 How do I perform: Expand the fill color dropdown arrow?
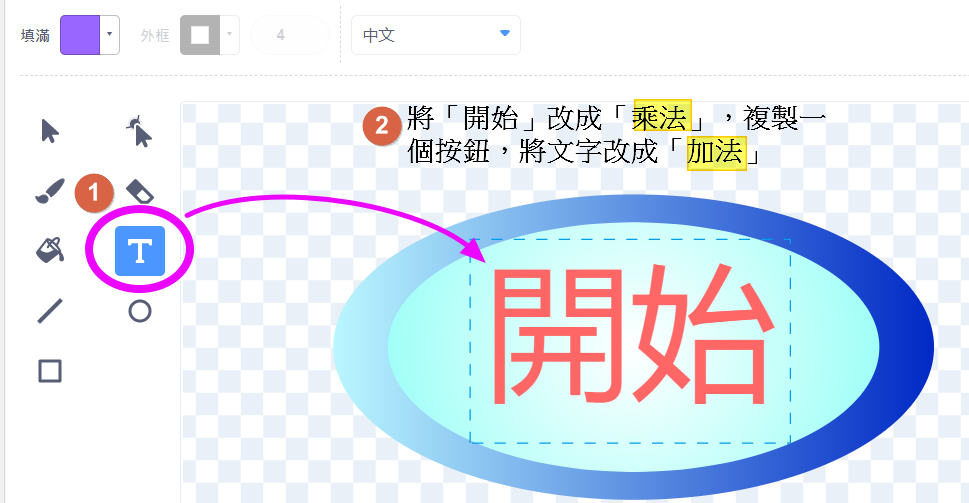[x=110, y=35]
